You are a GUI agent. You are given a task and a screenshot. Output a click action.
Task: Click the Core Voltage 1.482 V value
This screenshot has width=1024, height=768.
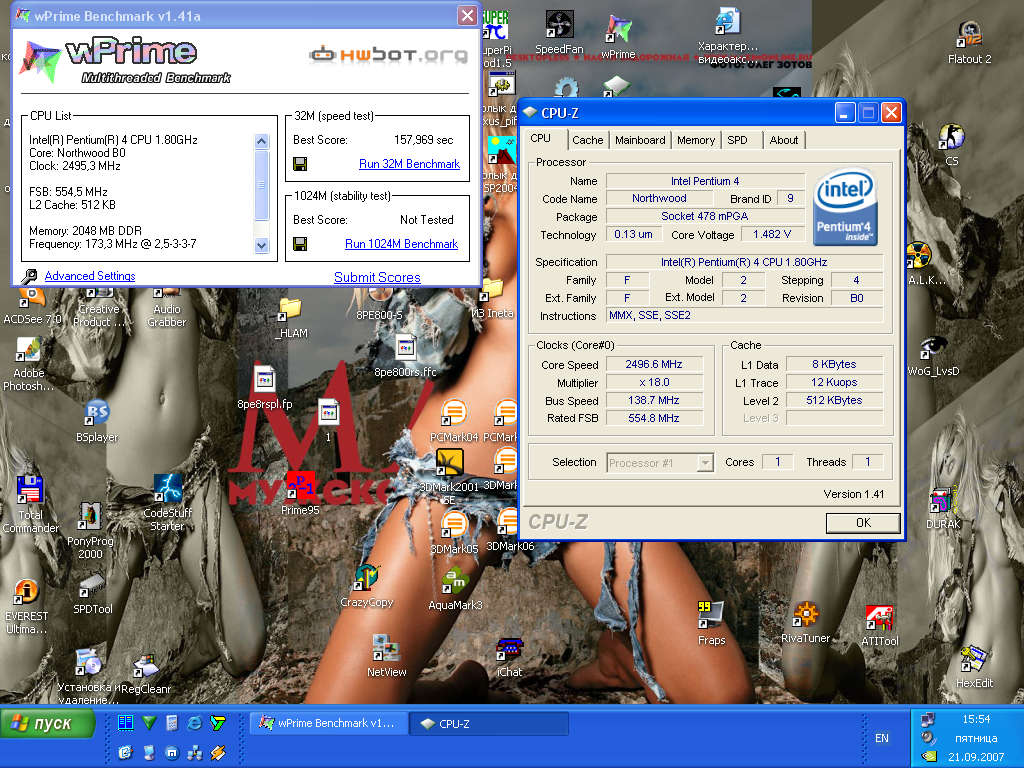coord(771,234)
